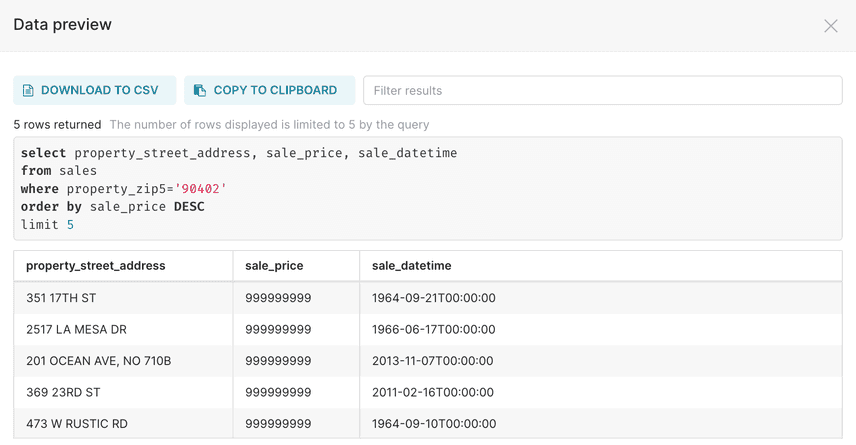Click the 2013-11-07T00:00:00 datetime cell
This screenshot has width=856, height=445.
601,361
